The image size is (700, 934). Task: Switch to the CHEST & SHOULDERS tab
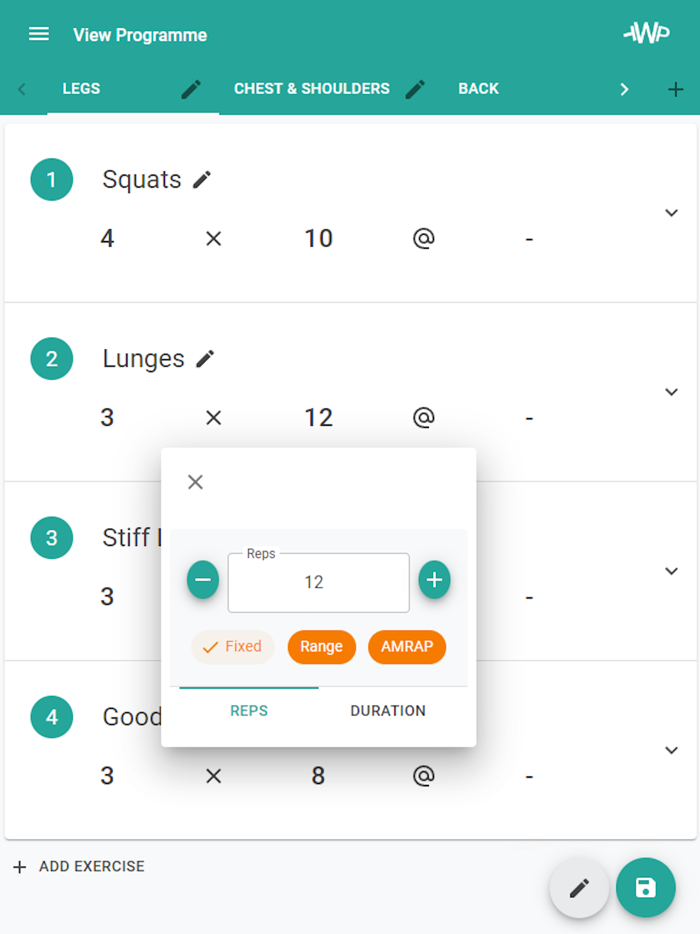[310, 88]
